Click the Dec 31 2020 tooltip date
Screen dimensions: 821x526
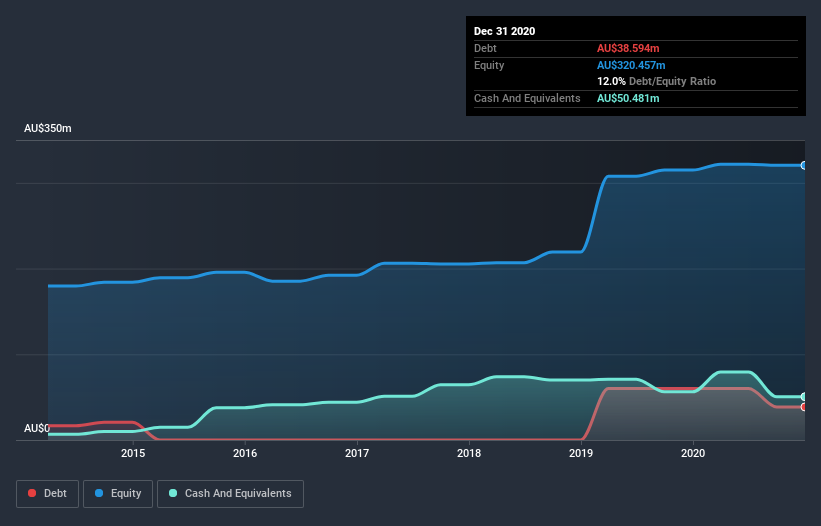point(504,31)
